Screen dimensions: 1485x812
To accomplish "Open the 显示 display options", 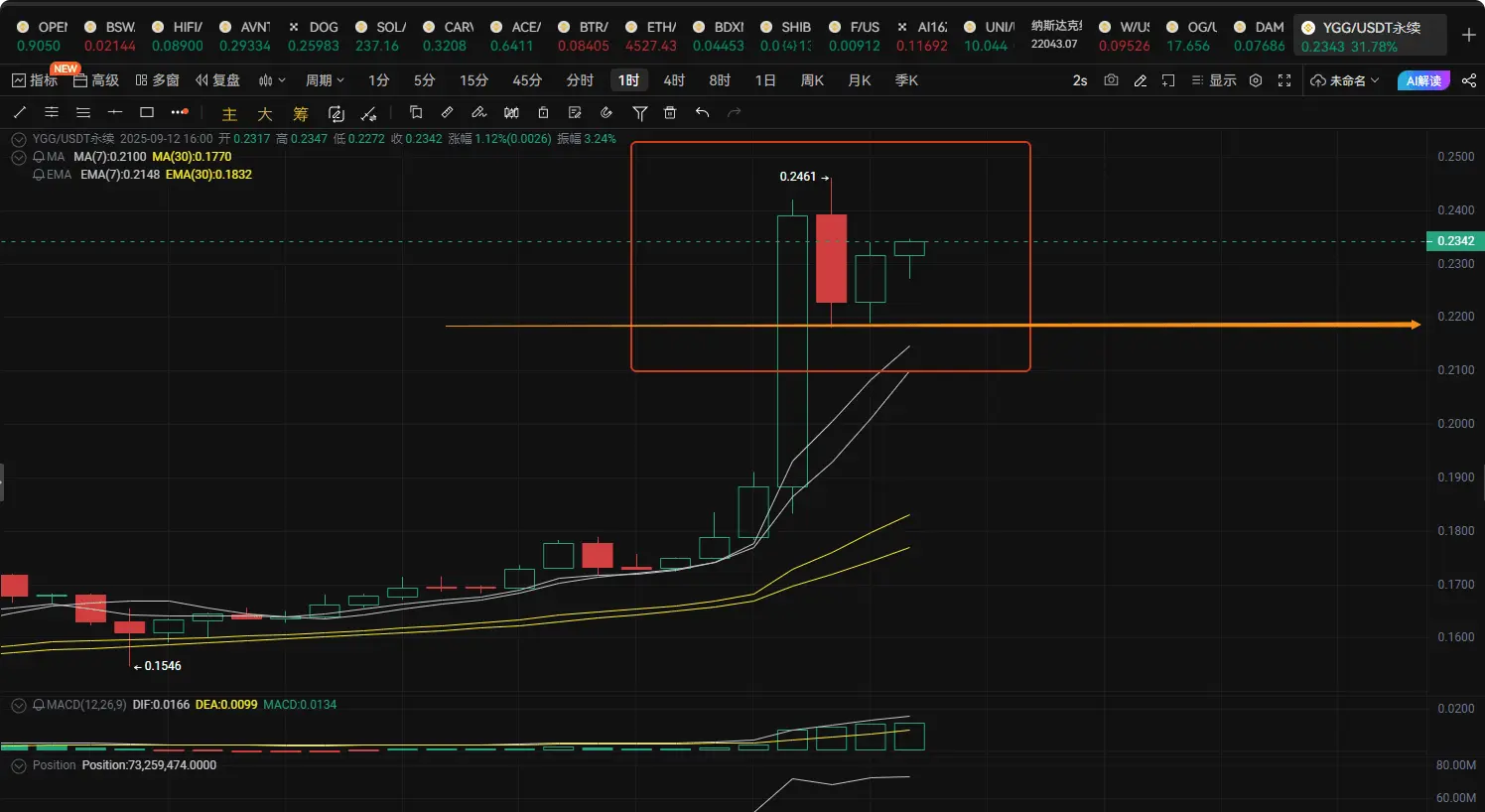I will click(x=1214, y=80).
